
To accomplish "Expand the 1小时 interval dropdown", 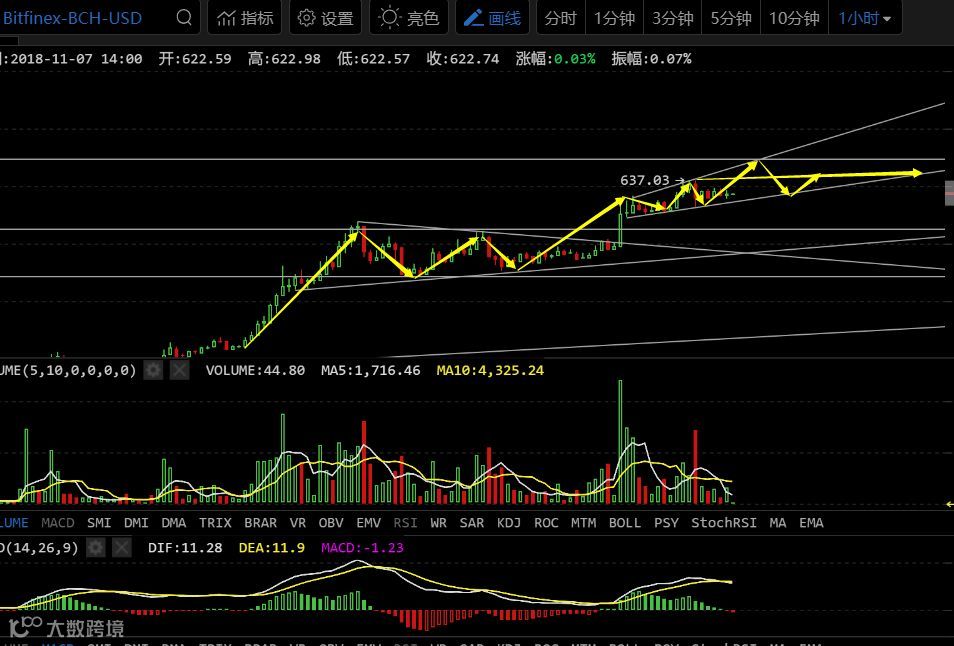I will tap(865, 18).
